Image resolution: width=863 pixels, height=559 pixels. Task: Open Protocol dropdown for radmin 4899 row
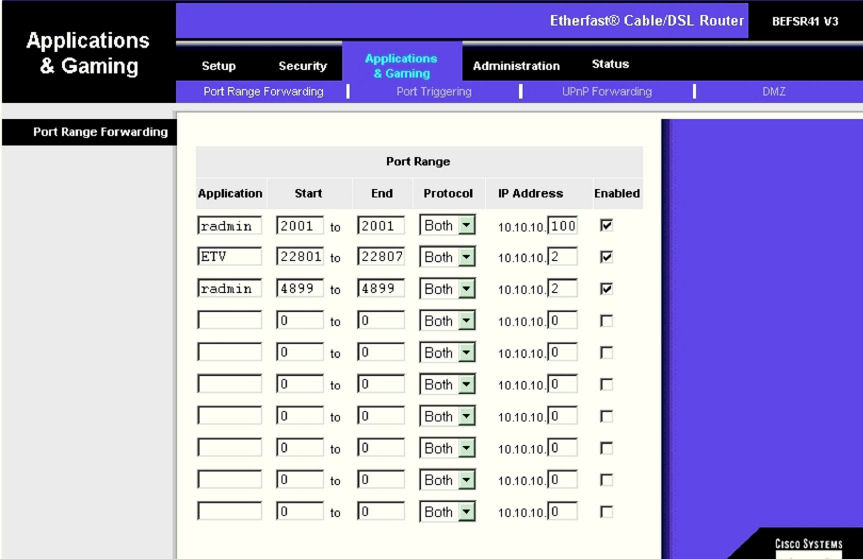pyautogui.click(x=447, y=289)
